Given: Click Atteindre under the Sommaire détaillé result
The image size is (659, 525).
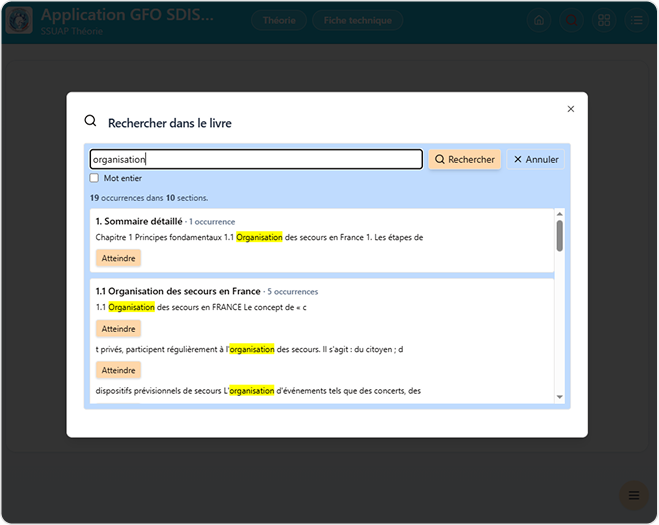Looking at the screenshot, I should coord(119,258).
